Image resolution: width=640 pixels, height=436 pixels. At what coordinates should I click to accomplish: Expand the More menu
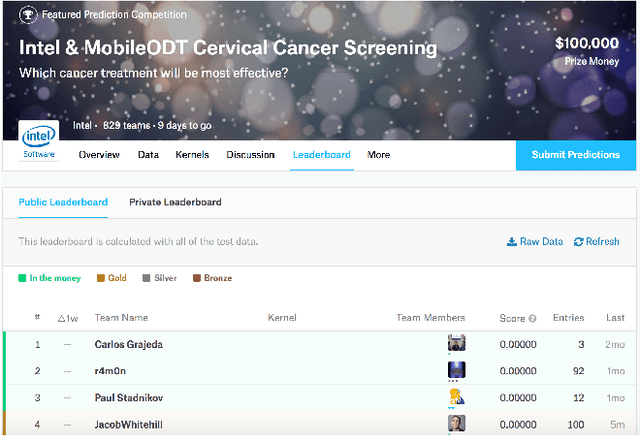(378, 155)
